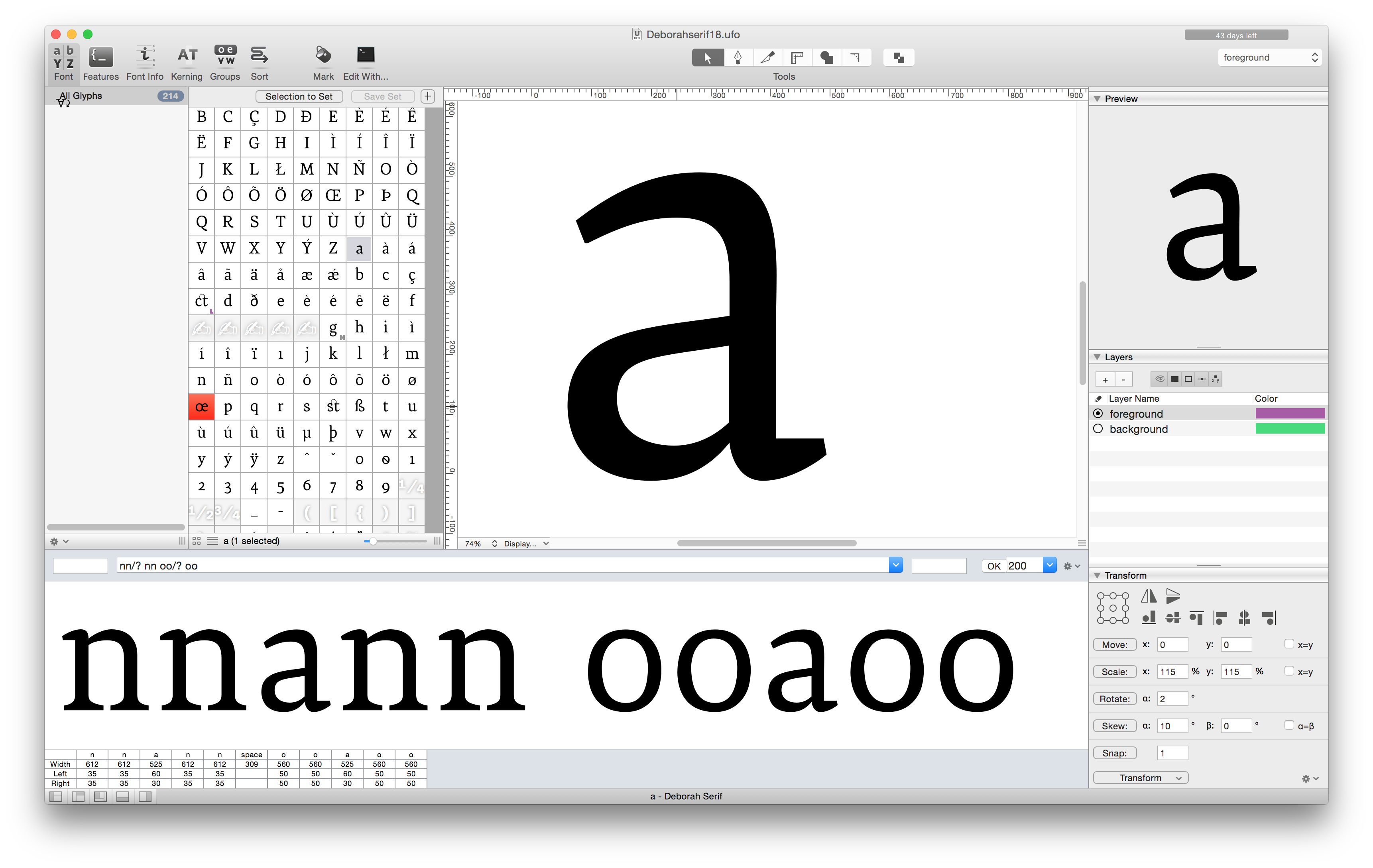Flip the glyph vertically

pyautogui.click(x=1173, y=596)
